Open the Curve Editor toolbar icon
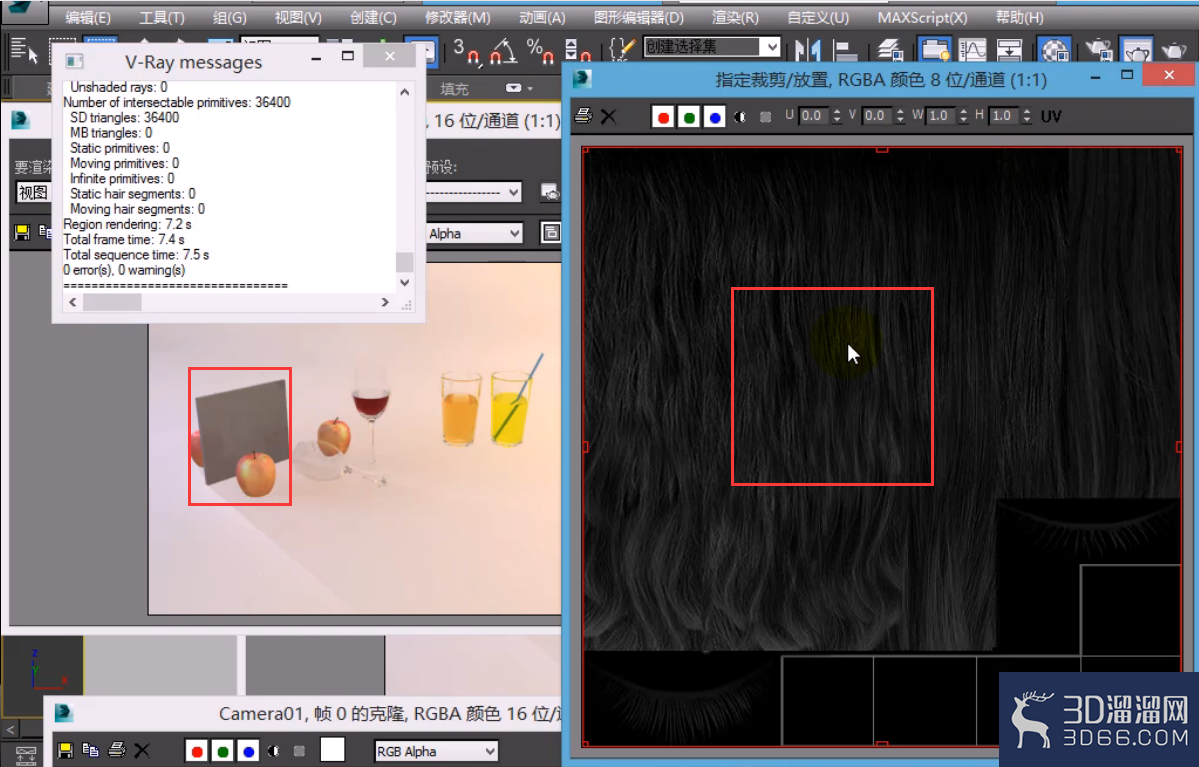Screen dimensions: 1199x767 click(x=973, y=50)
